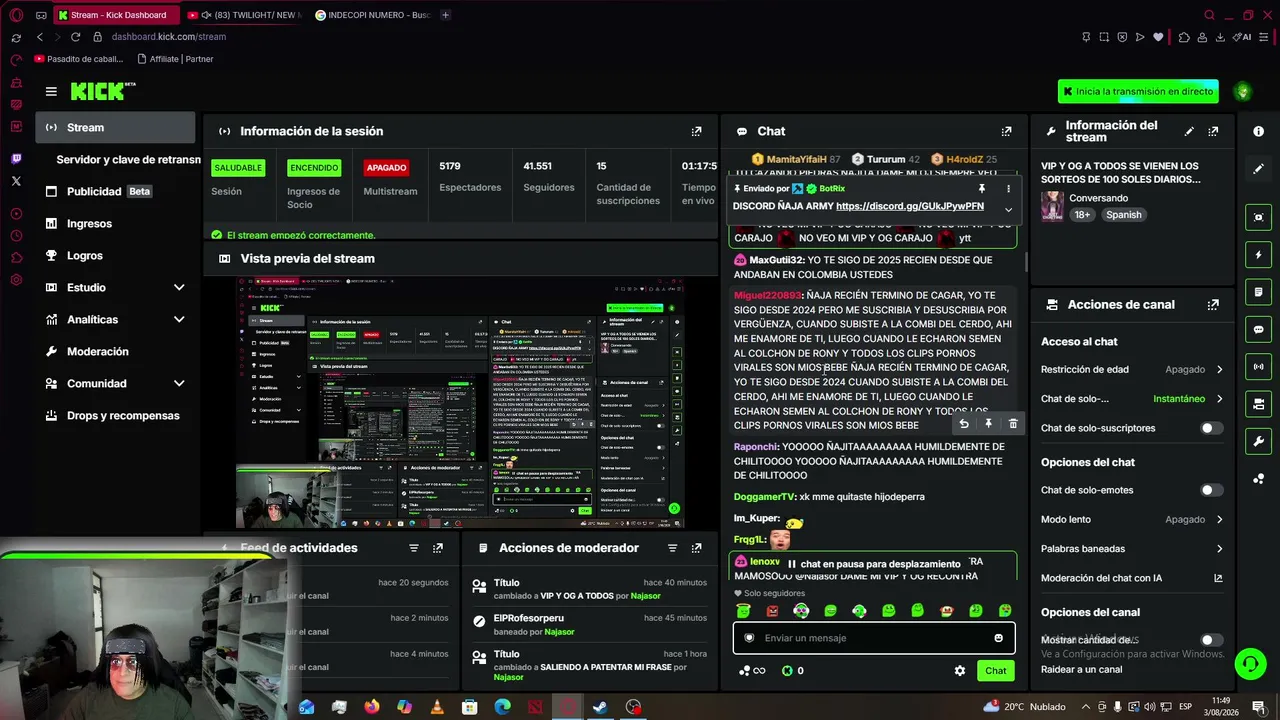Image resolution: width=1280 pixels, height=720 pixels.
Task: Open Firefox from the taskbar
Action: 372,707
